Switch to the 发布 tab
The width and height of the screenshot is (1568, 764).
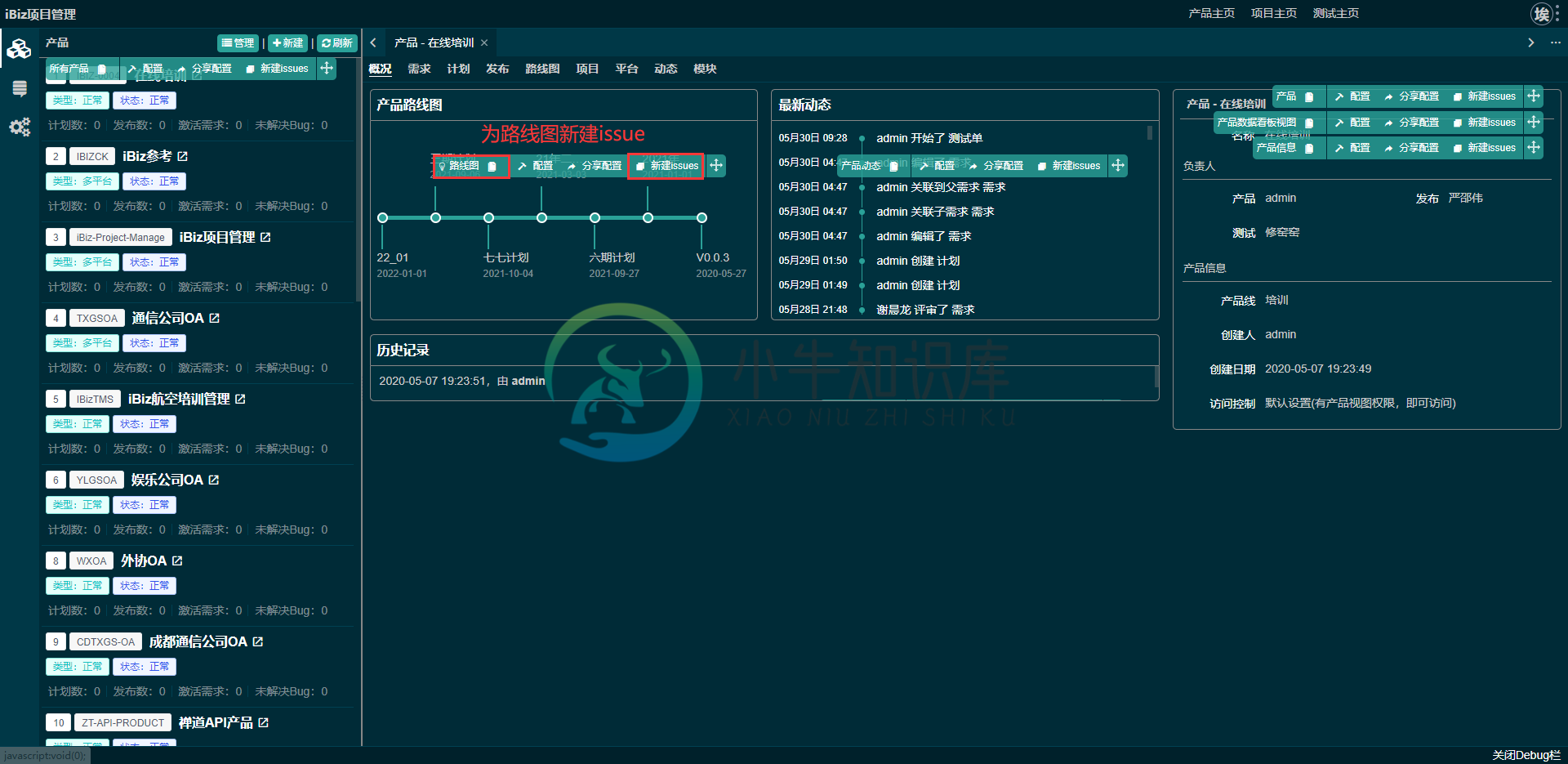coord(497,69)
